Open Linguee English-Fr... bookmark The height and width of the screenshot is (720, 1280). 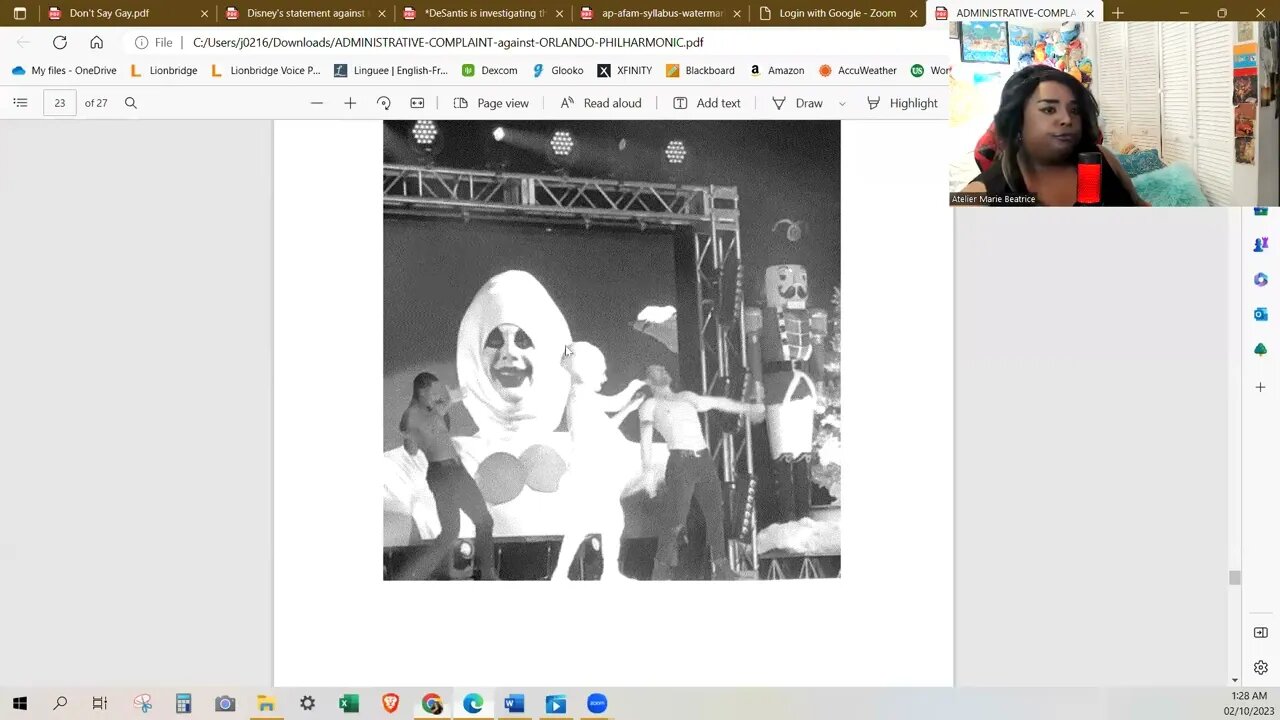[391, 71]
